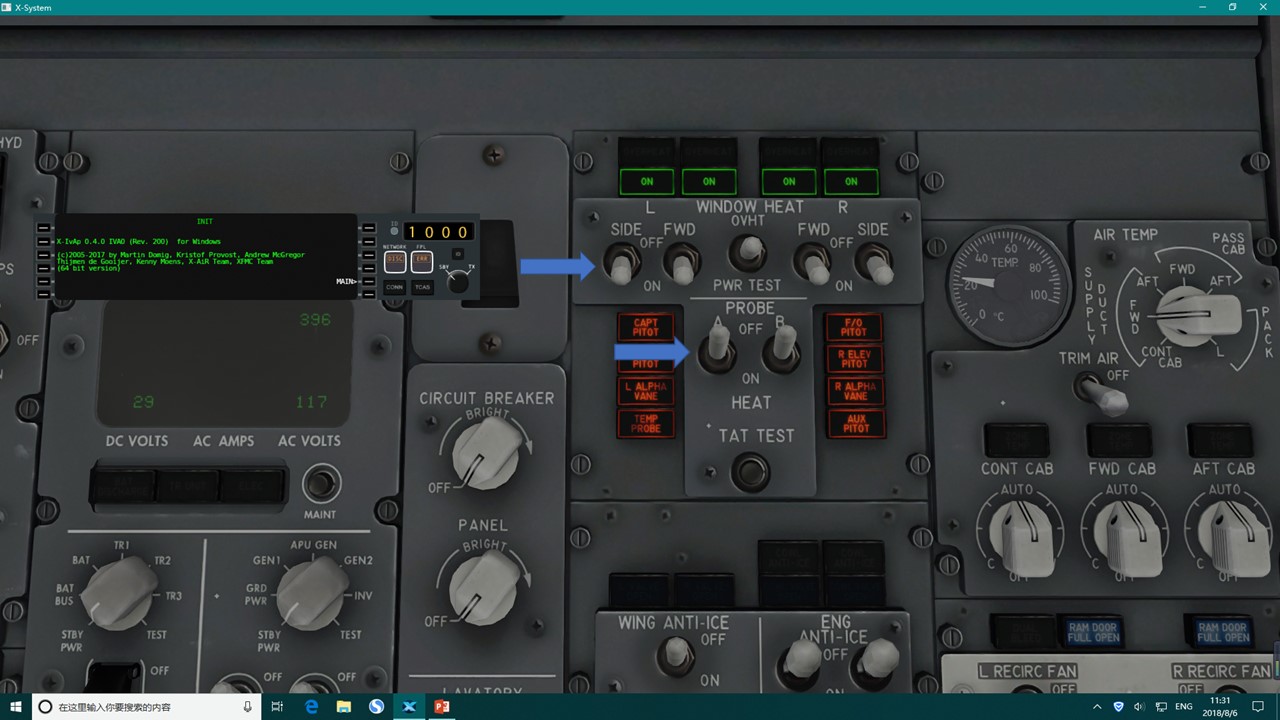The width and height of the screenshot is (1280, 720).
Task: Click the TCAS button on IvAp panel
Action: point(423,287)
